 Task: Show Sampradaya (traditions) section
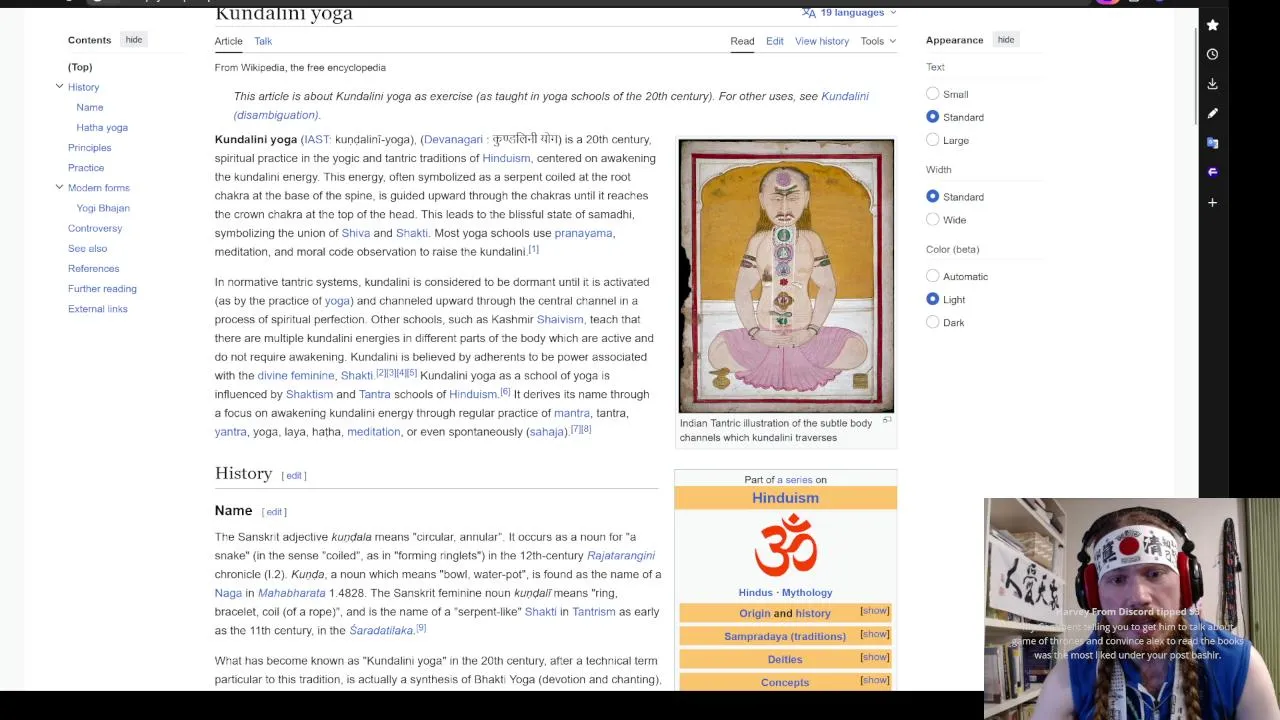(x=874, y=634)
